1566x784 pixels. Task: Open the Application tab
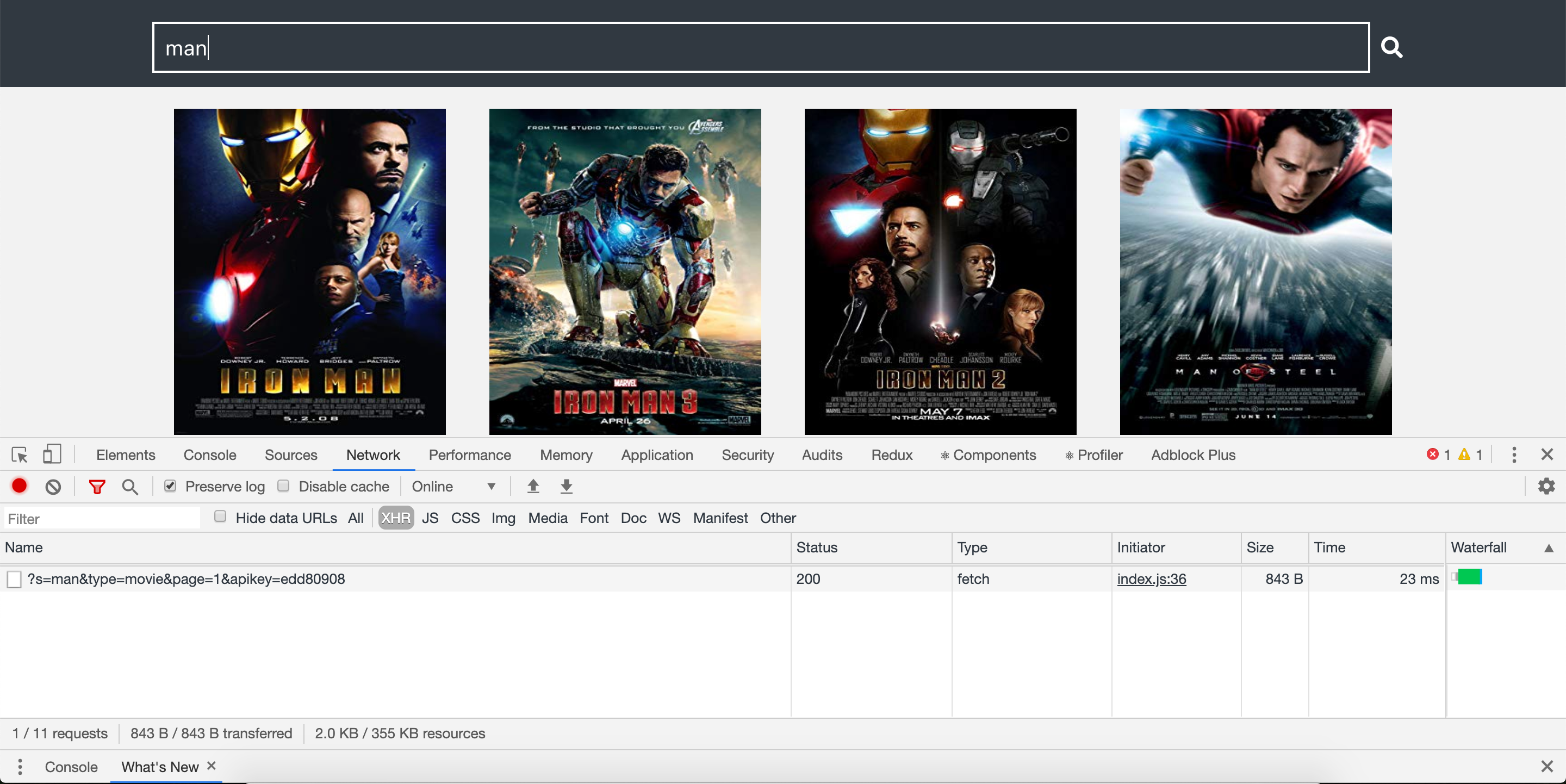pyautogui.click(x=656, y=455)
